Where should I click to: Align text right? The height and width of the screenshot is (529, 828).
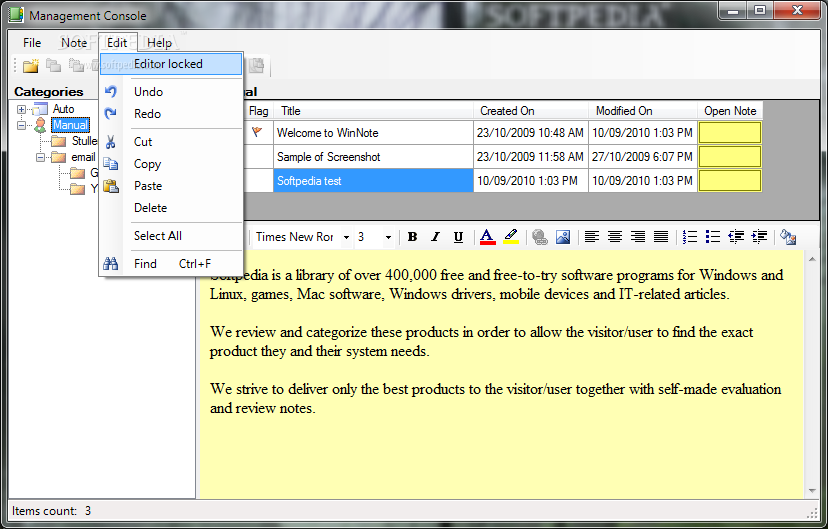coord(638,237)
